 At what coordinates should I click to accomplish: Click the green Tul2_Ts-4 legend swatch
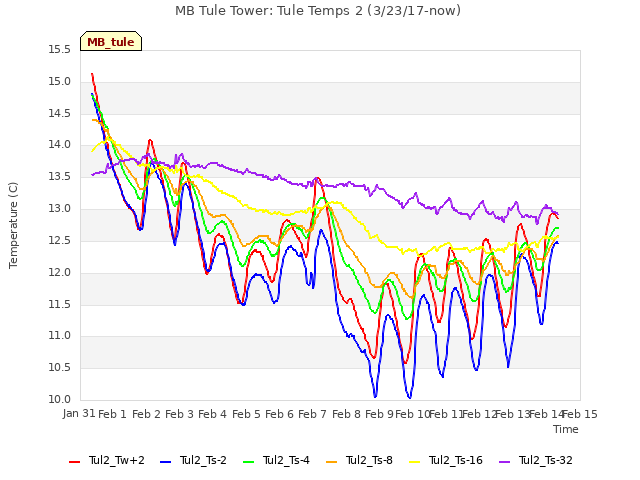pos(249,462)
